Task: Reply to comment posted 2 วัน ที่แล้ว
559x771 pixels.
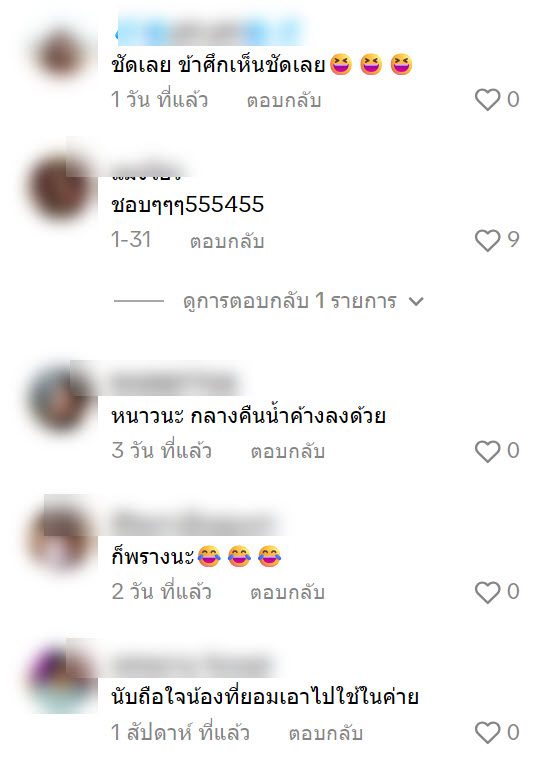Action: click(288, 592)
